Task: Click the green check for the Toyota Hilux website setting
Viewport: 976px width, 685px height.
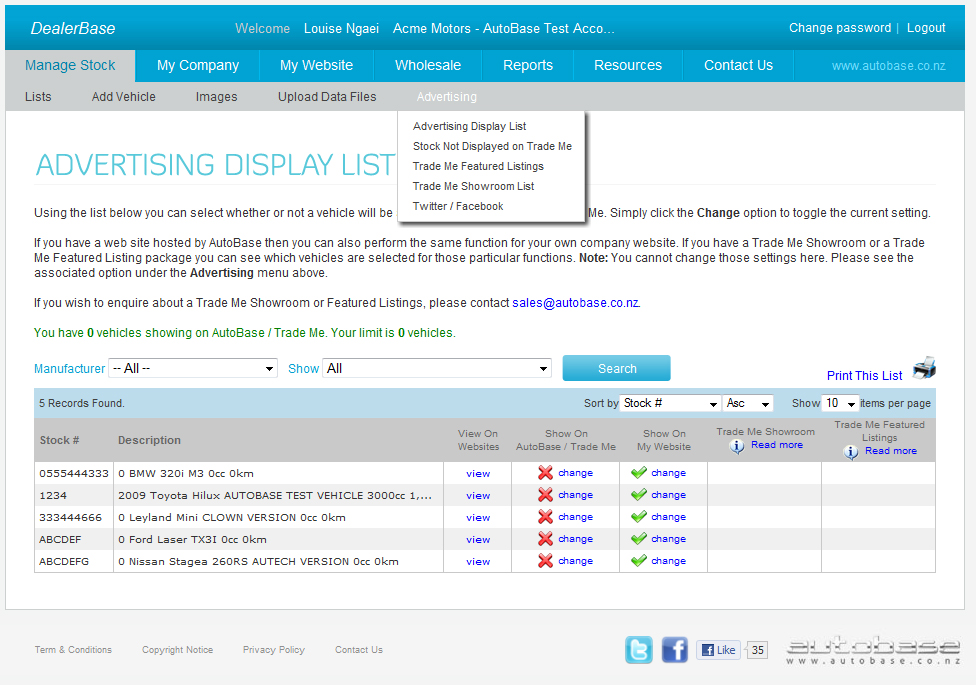Action: click(x=640, y=495)
